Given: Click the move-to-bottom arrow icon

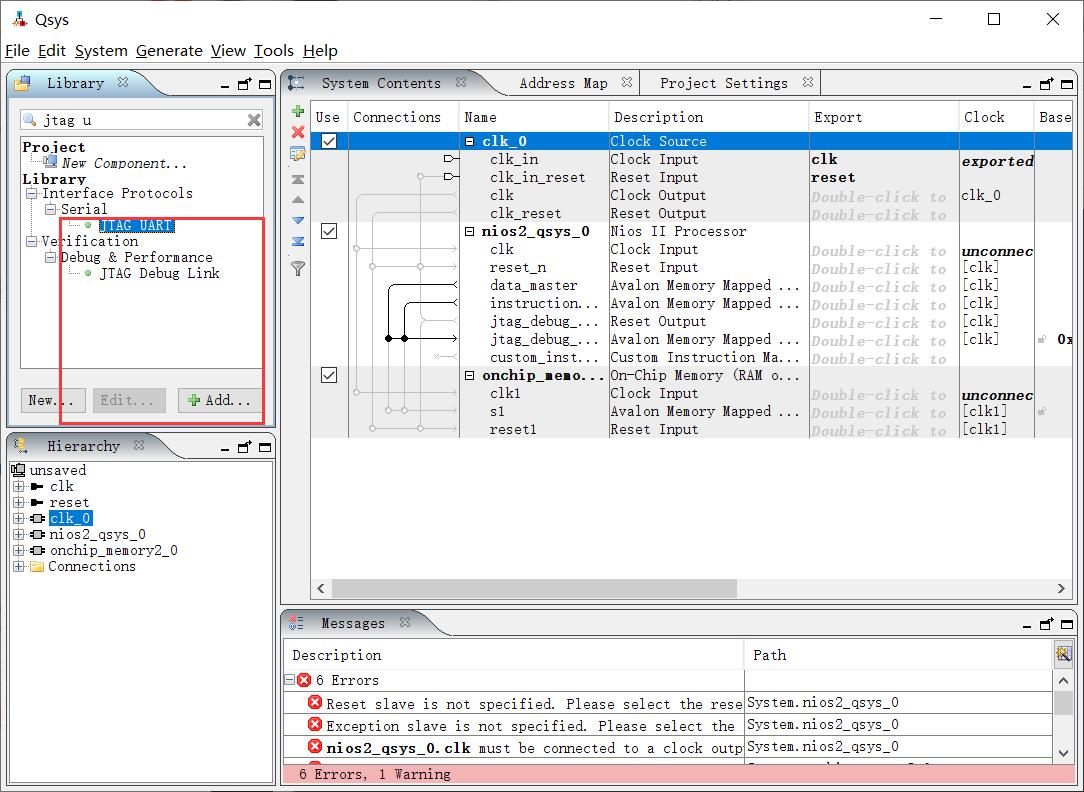Looking at the screenshot, I should point(298,241).
